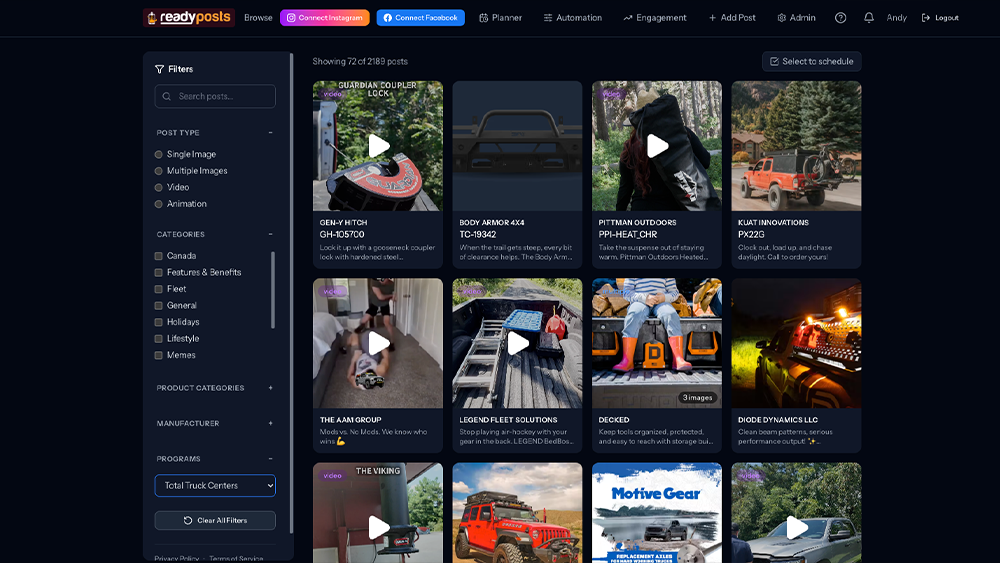The width and height of the screenshot is (1000, 563).
Task: Click the GH-105700 product code
Action: click(342, 234)
